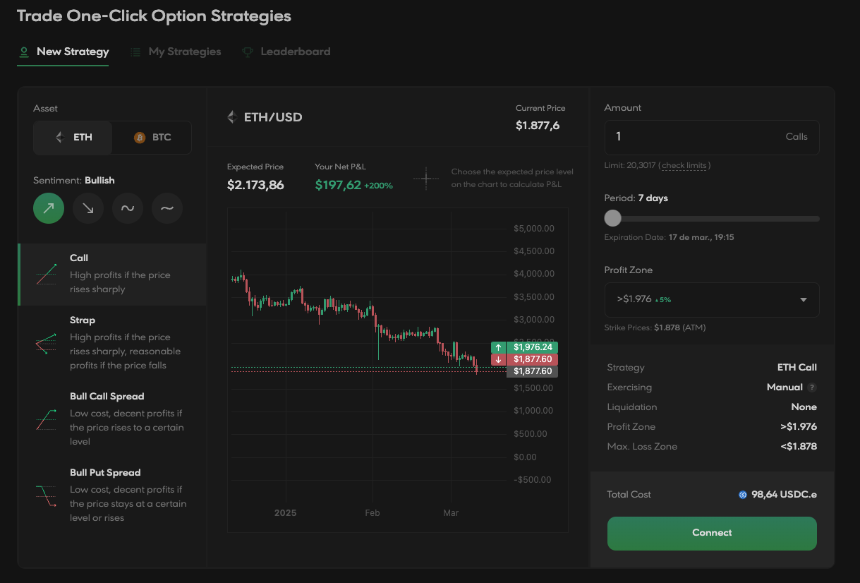Switch asset to ETH
Viewport: 860px width, 583px height.
click(x=73, y=137)
